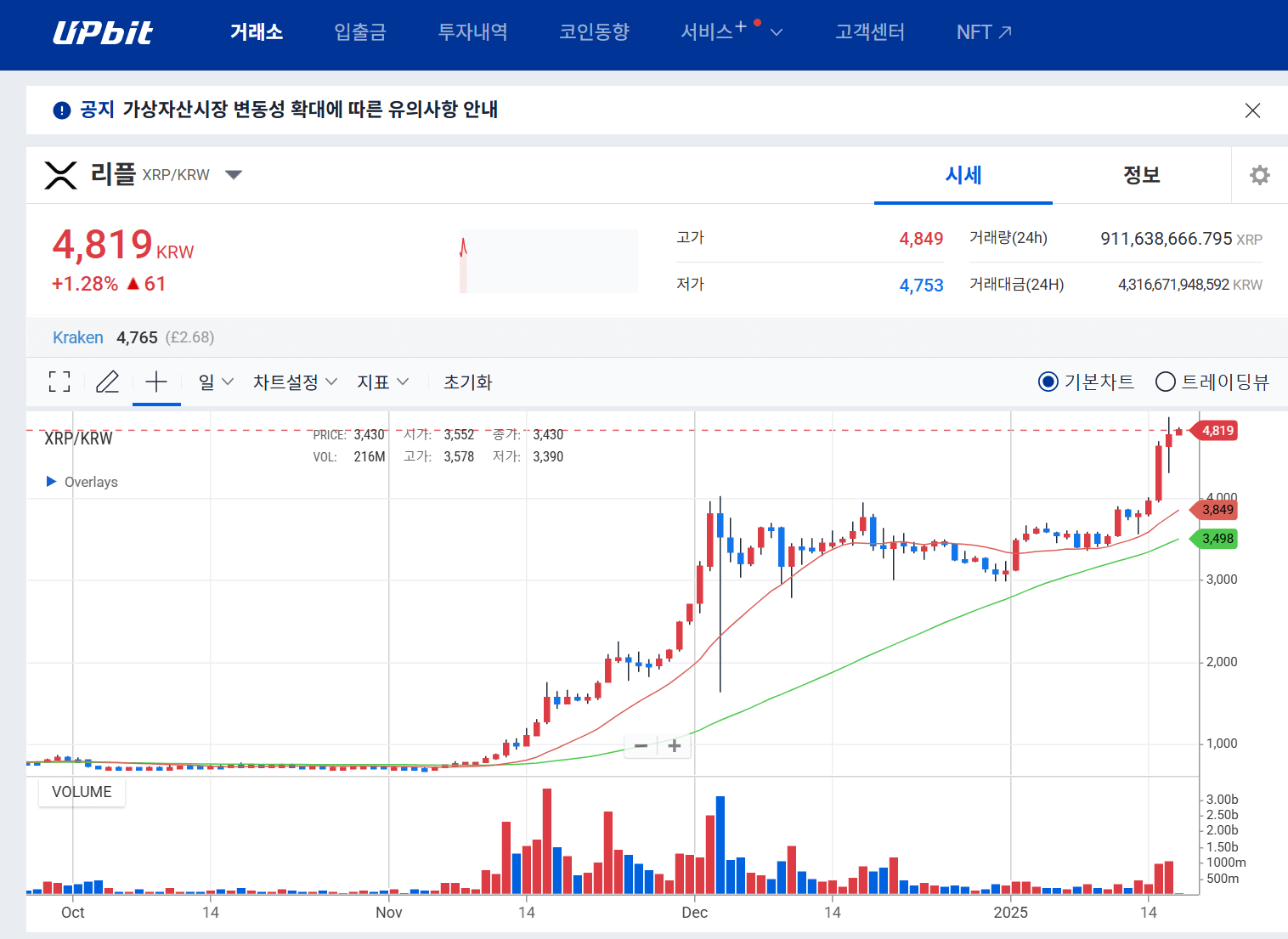Open the 일 timeframe dropdown

tap(214, 382)
